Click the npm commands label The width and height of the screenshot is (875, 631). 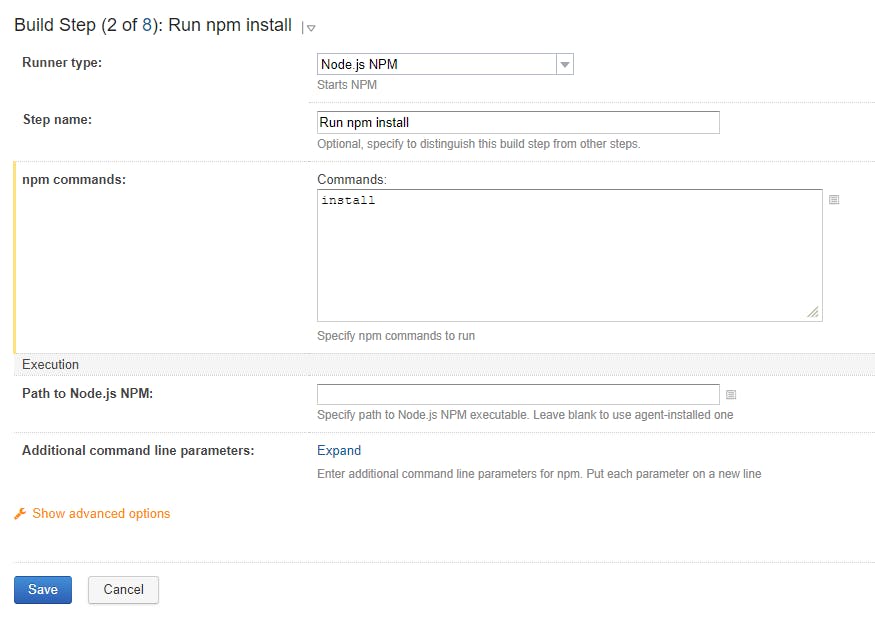74,180
